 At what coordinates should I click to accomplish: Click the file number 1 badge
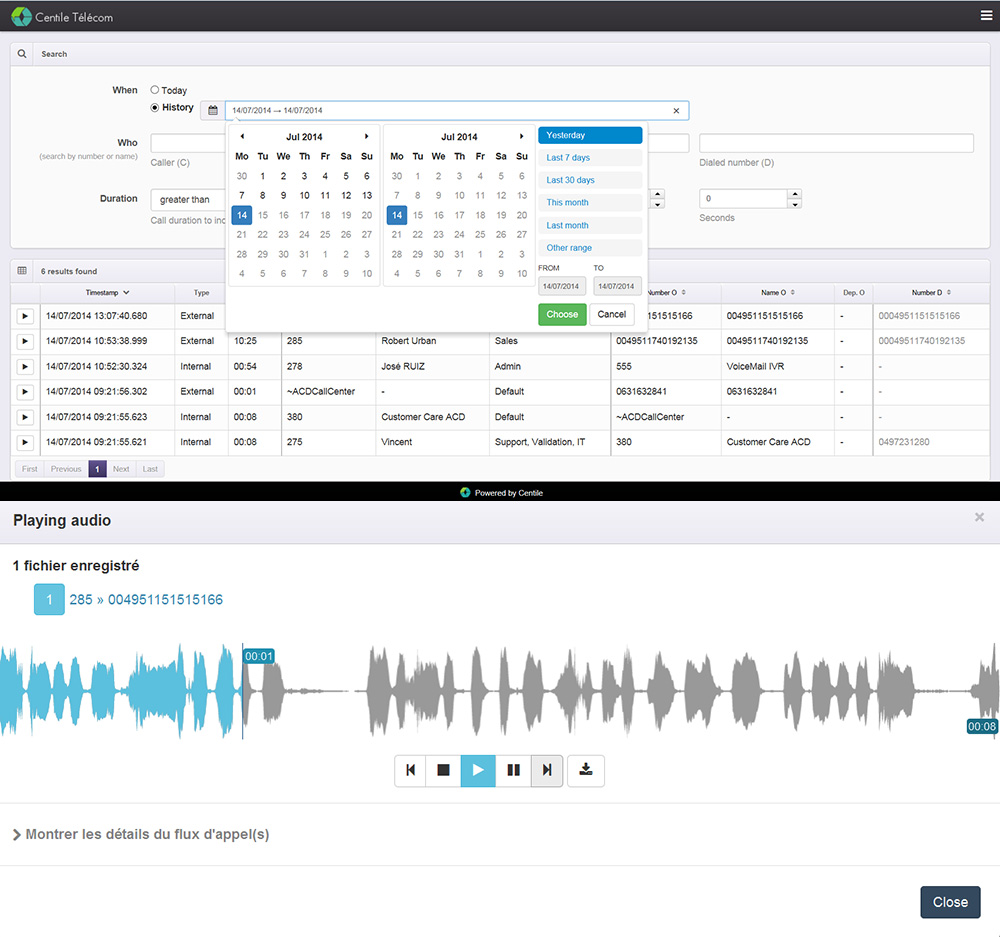tap(49, 600)
